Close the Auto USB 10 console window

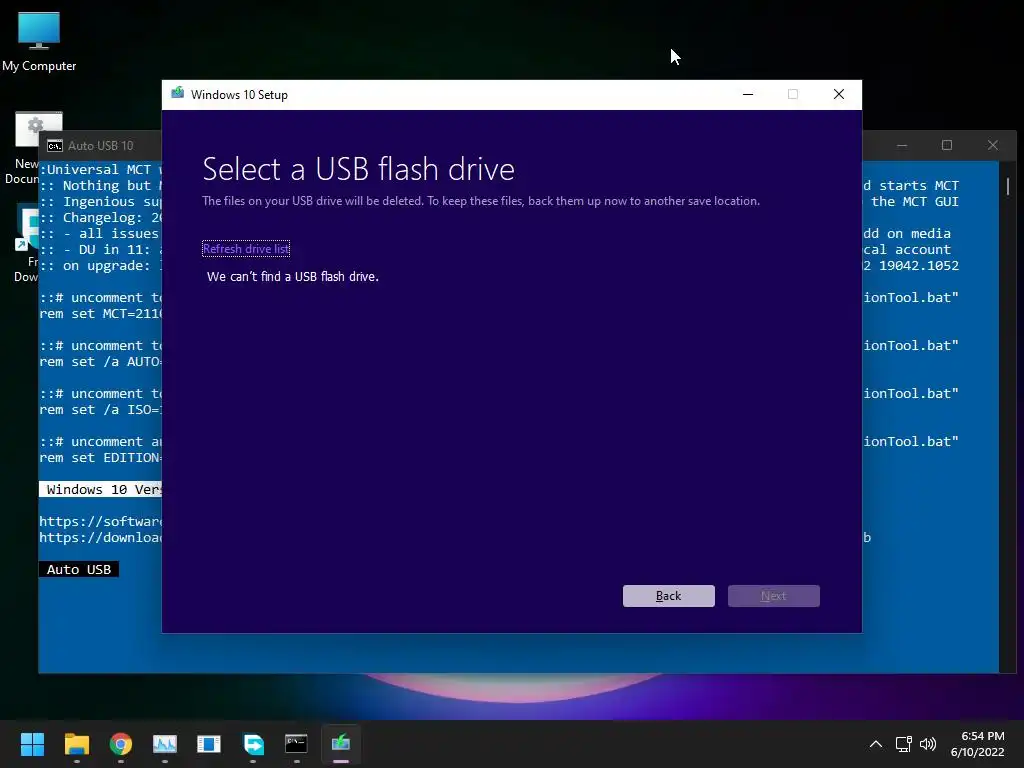point(993,145)
